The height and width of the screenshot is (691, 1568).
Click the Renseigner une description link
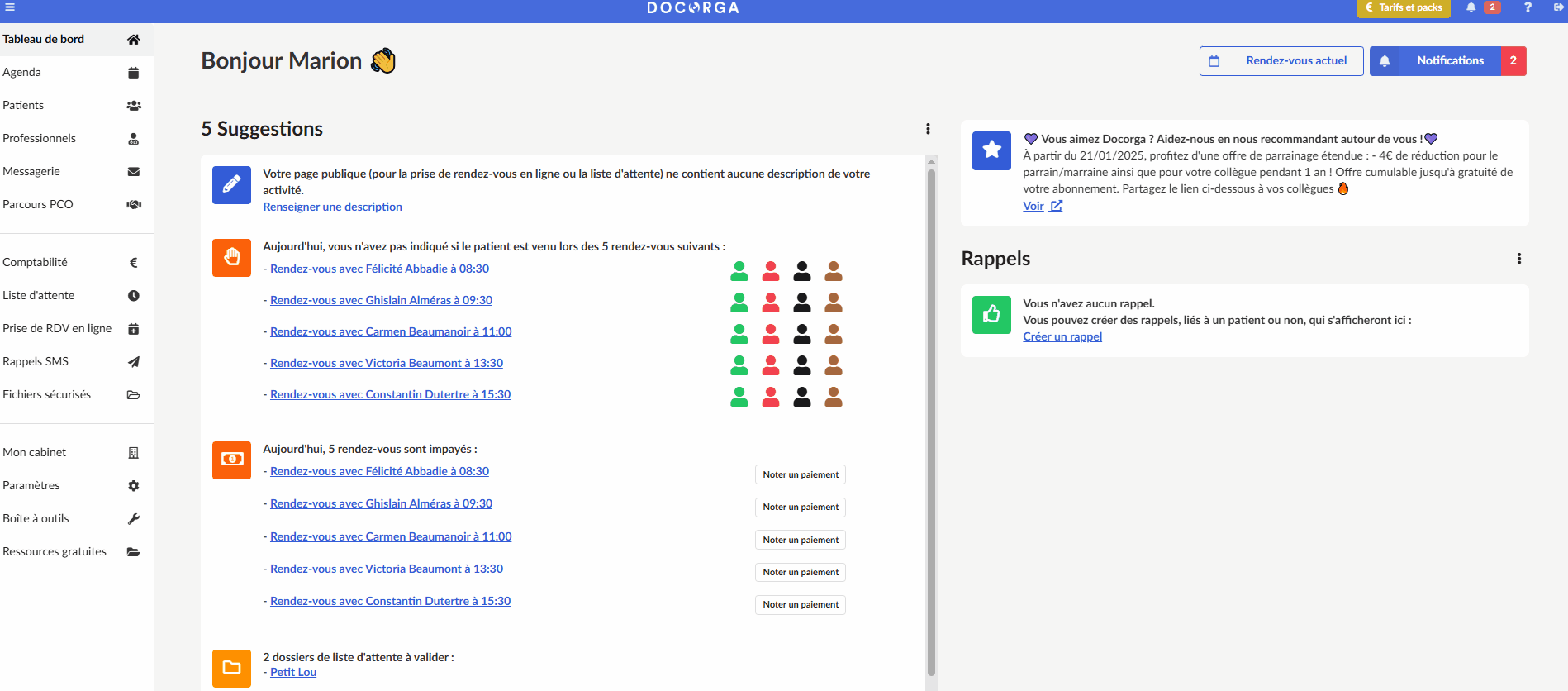[332, 207]
